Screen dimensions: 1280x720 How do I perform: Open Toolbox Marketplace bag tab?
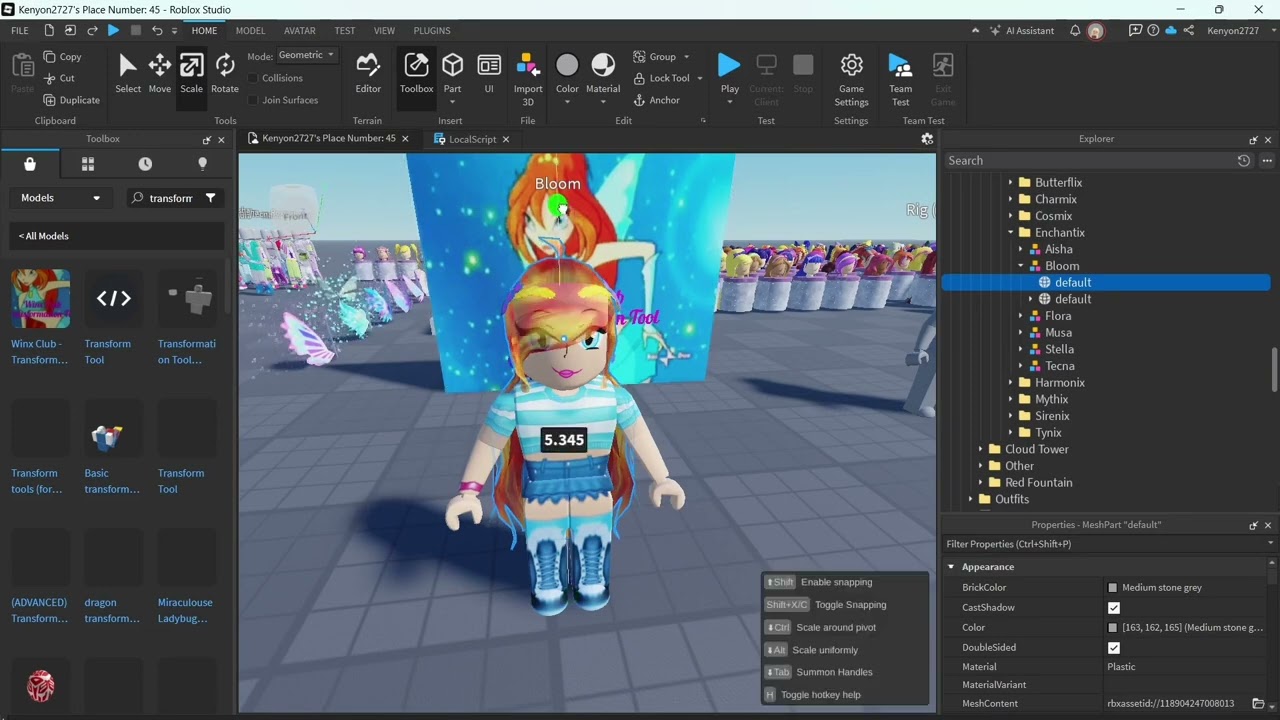30,164
